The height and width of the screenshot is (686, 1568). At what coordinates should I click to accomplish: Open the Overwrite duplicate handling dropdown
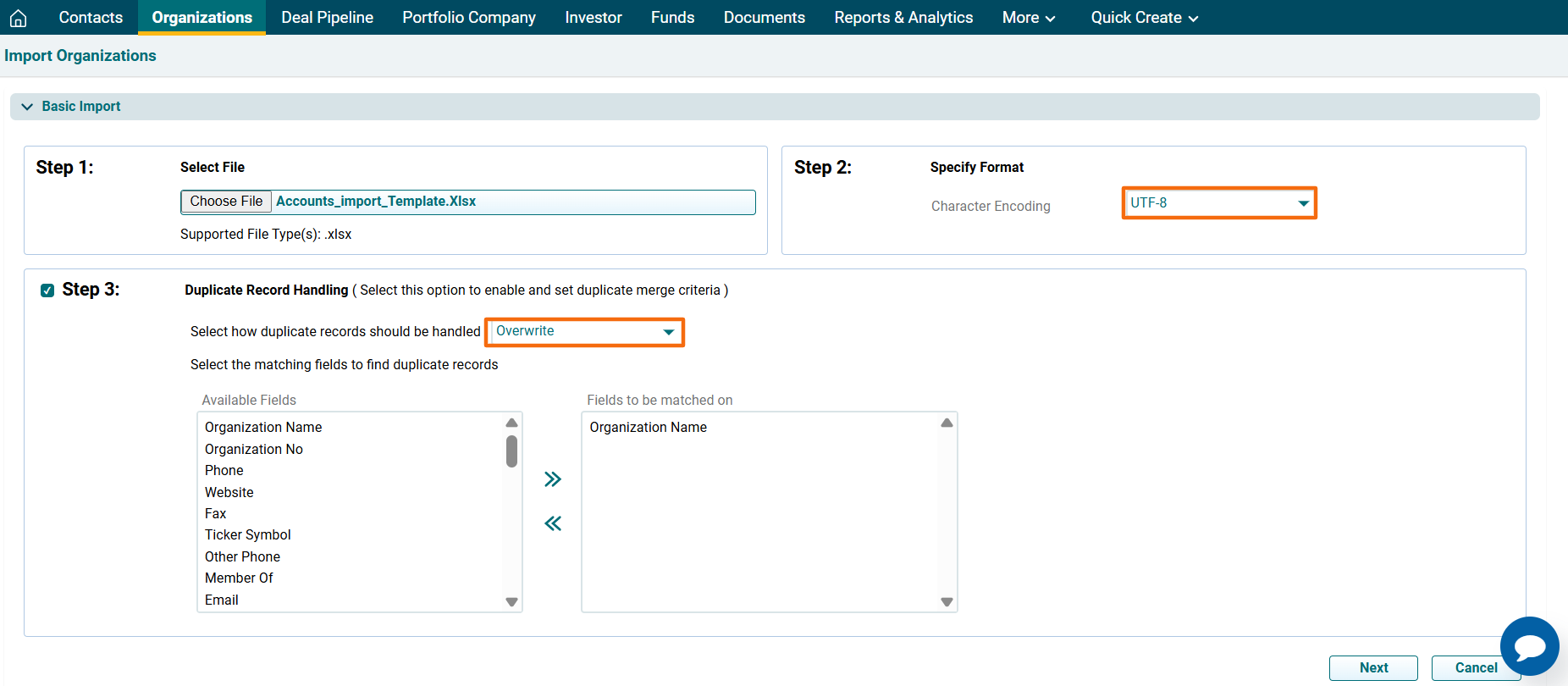[584, 332]
